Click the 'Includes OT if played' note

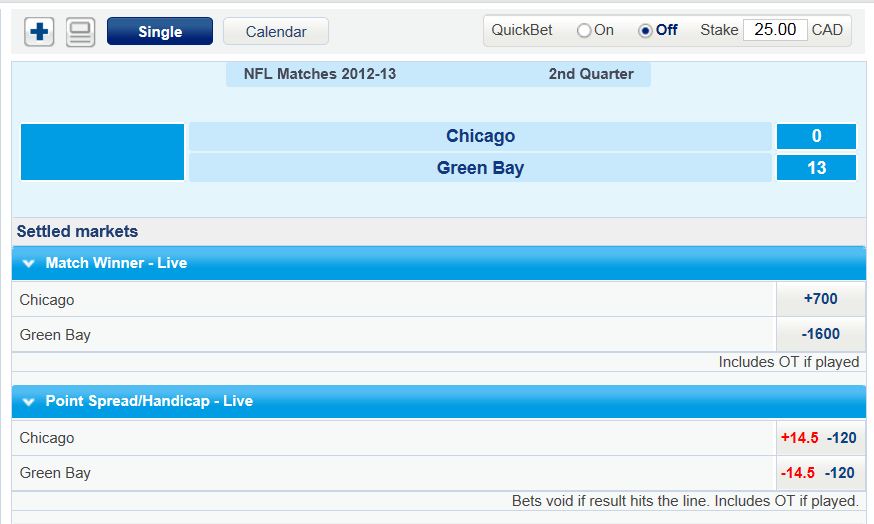click(x=789, y=362)
